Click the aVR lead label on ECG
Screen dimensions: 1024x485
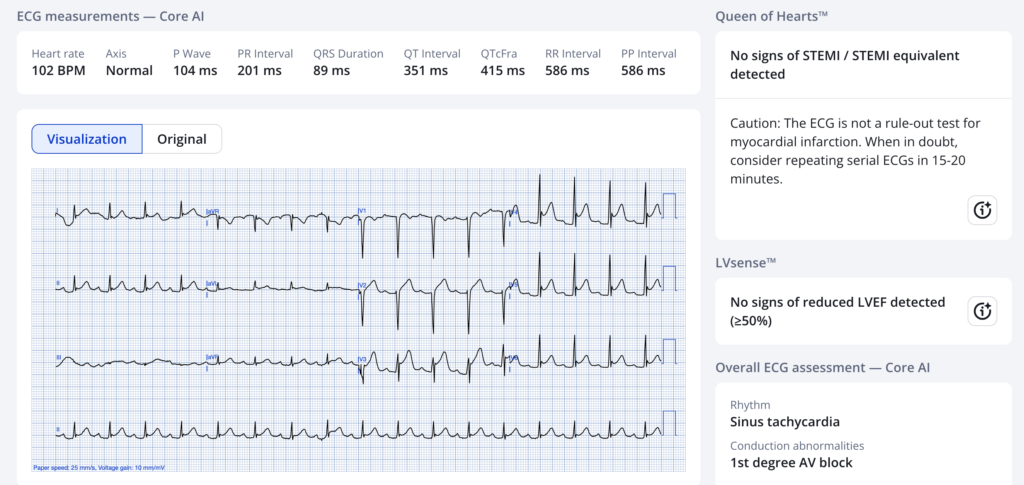point(211,212)
